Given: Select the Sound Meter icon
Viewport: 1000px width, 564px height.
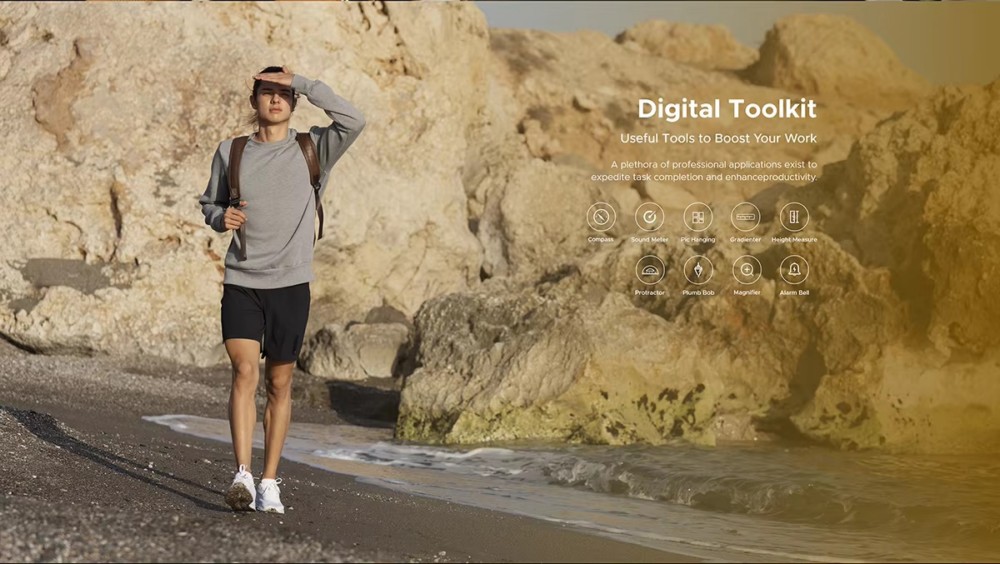Looking at the screenshot, I should click(649, 217).
